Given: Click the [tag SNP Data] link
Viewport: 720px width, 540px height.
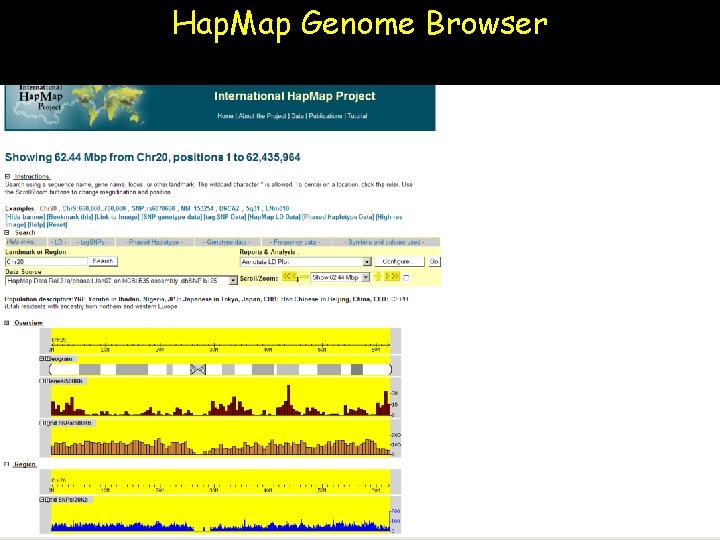Looking at the screenshot, I should (225, 217).
